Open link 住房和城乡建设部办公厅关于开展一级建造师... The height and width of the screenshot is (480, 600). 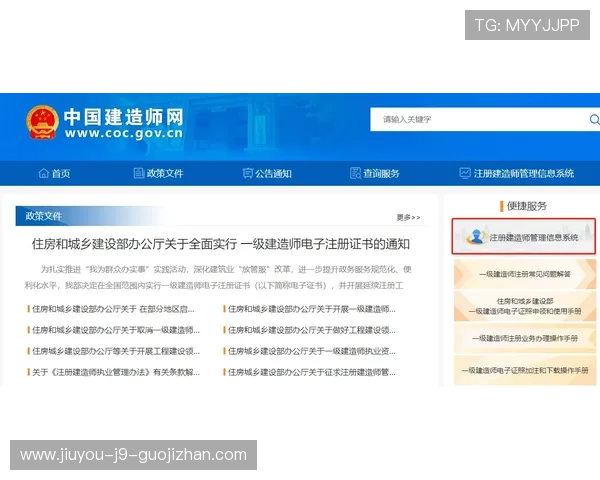310,309
